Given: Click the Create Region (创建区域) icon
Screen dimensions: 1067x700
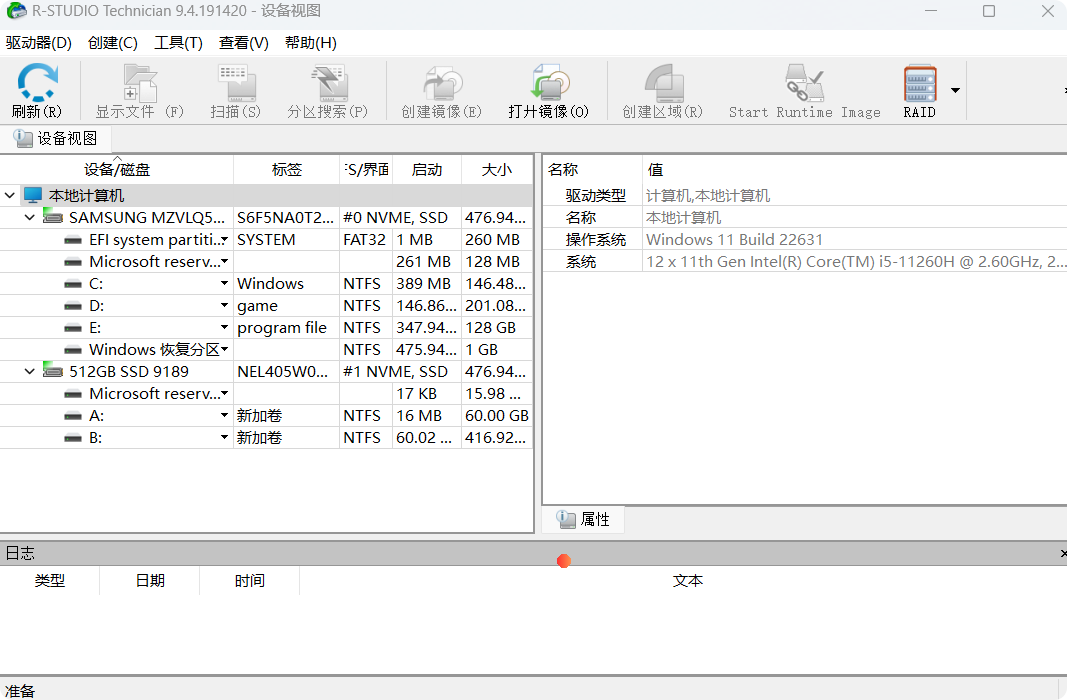Looking at the screenshot, I should tap(663, 83).
